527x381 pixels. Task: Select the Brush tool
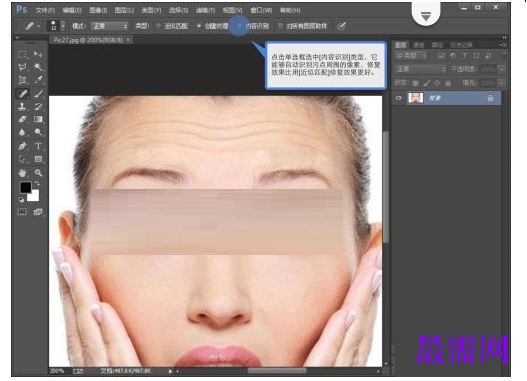click(38, 93)
